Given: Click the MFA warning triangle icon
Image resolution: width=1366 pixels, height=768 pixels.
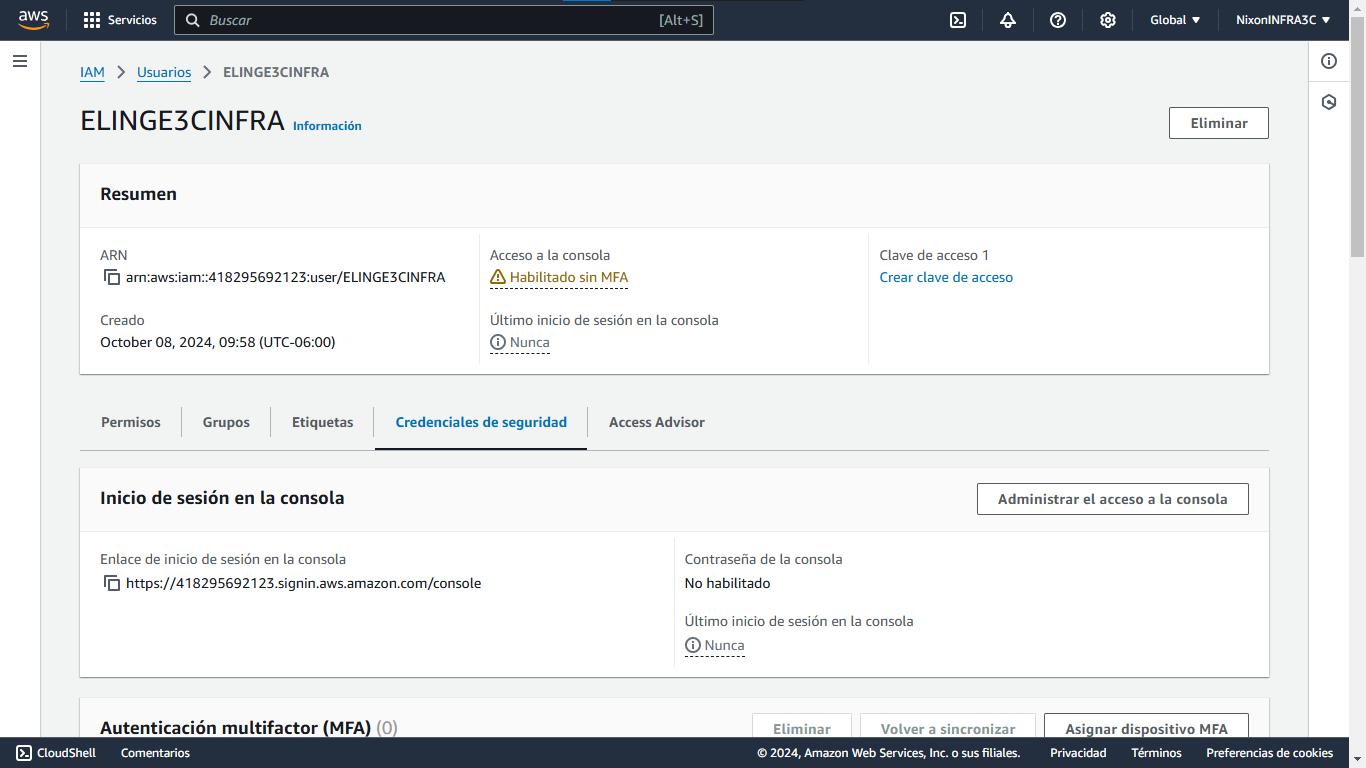Looking at the screenshot, I should (498, 277).
